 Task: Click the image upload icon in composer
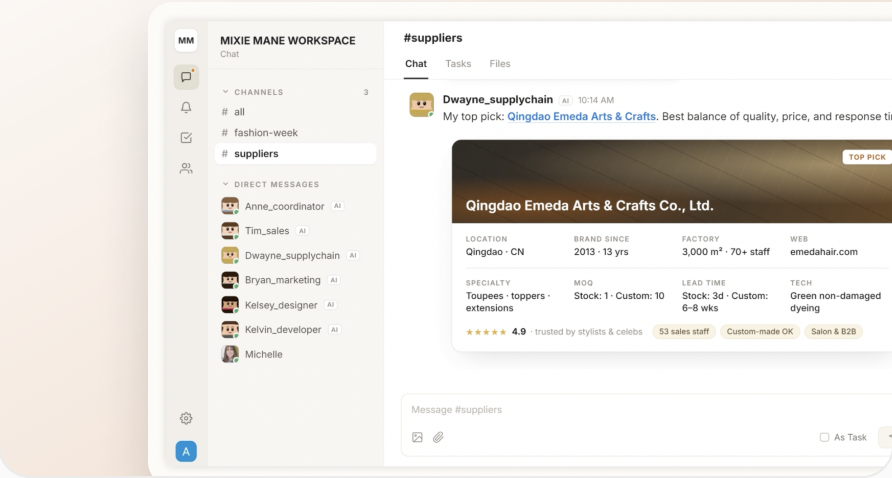417,437
